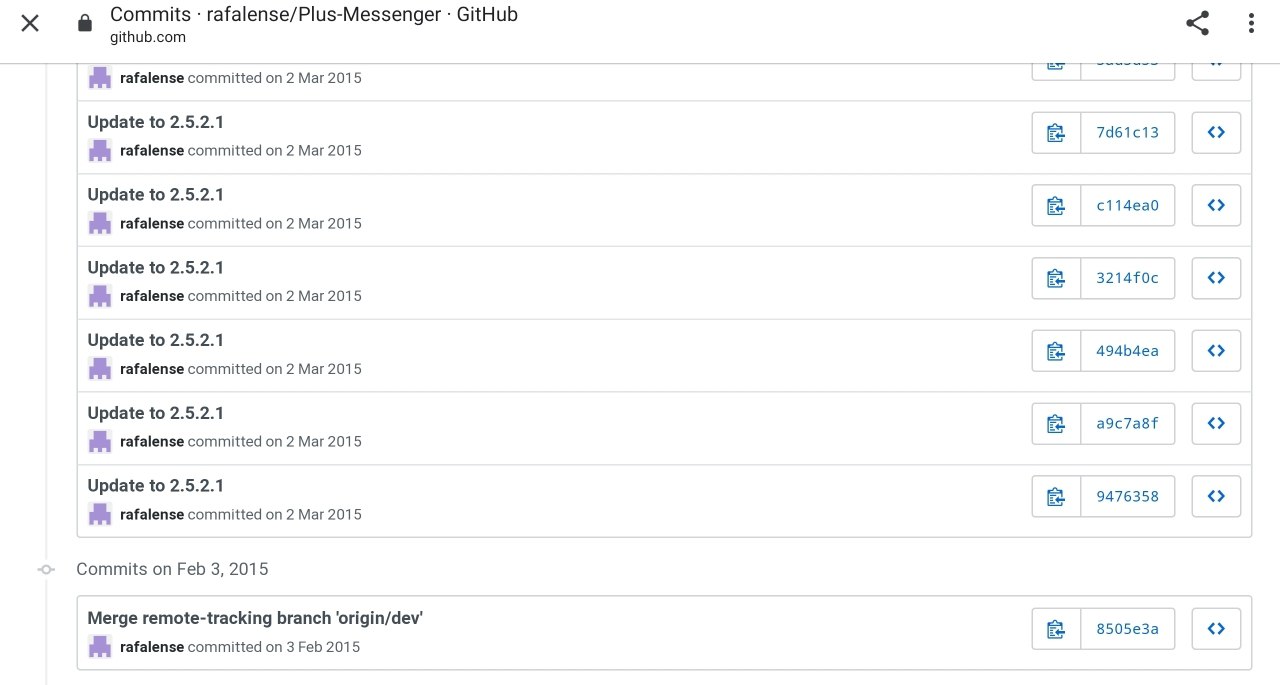
Task: Browse repository at commit 494b4ea
Action: 1216,351
